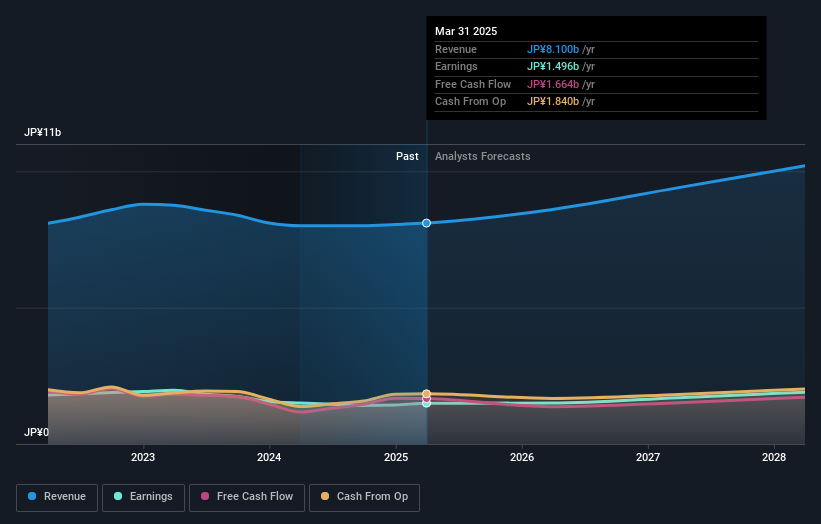821x524 pixels.
Task: Toggle the Cash From Op legend button
Action: point(364,497)
